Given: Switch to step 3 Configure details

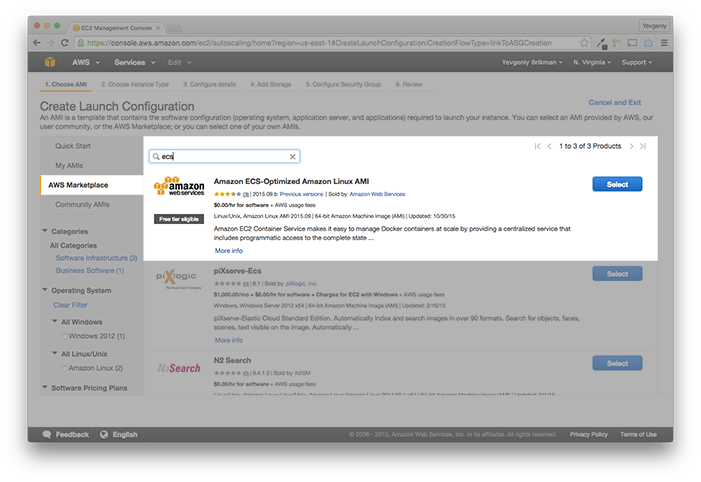Looking at the screenshot, I should pos(209,85).
